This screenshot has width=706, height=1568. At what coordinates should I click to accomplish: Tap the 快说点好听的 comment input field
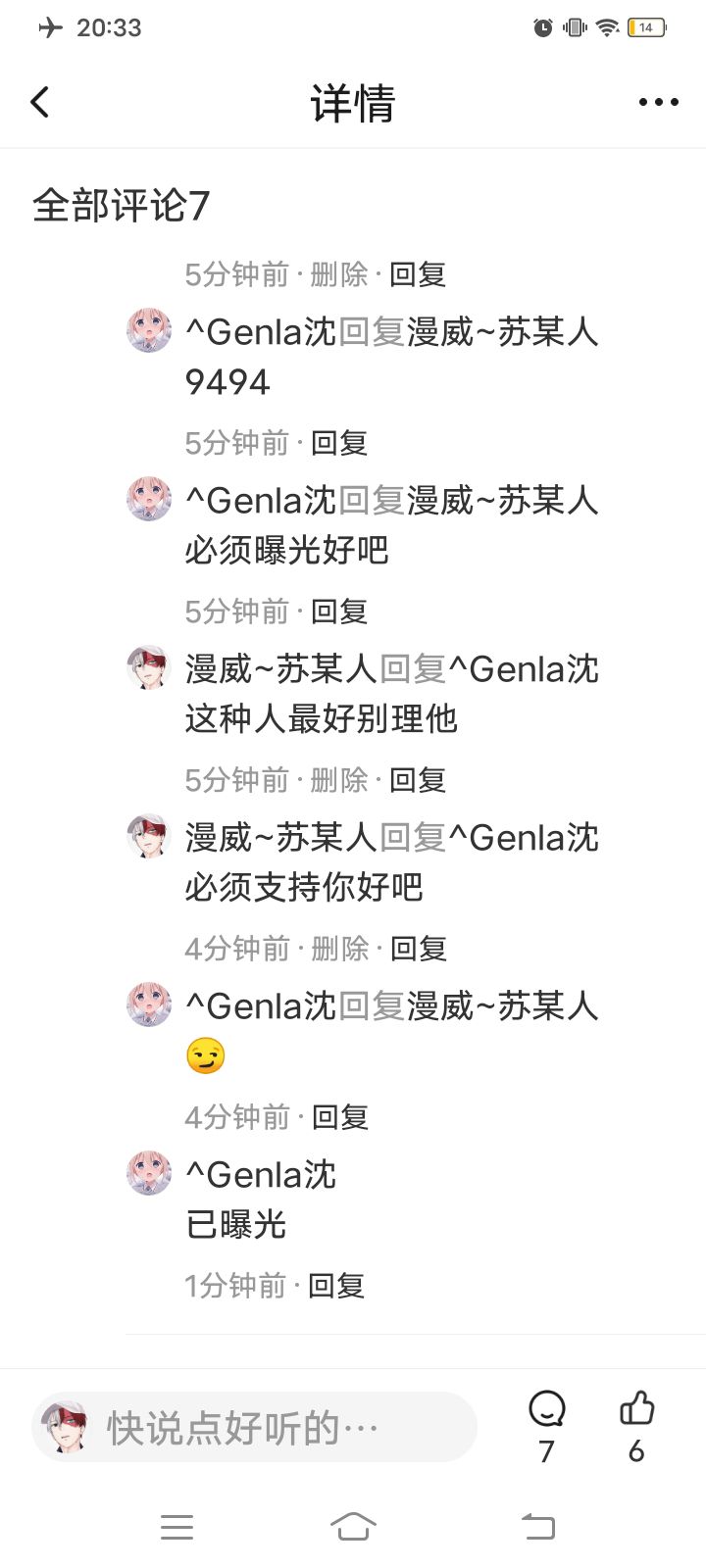coord(255,1427)
